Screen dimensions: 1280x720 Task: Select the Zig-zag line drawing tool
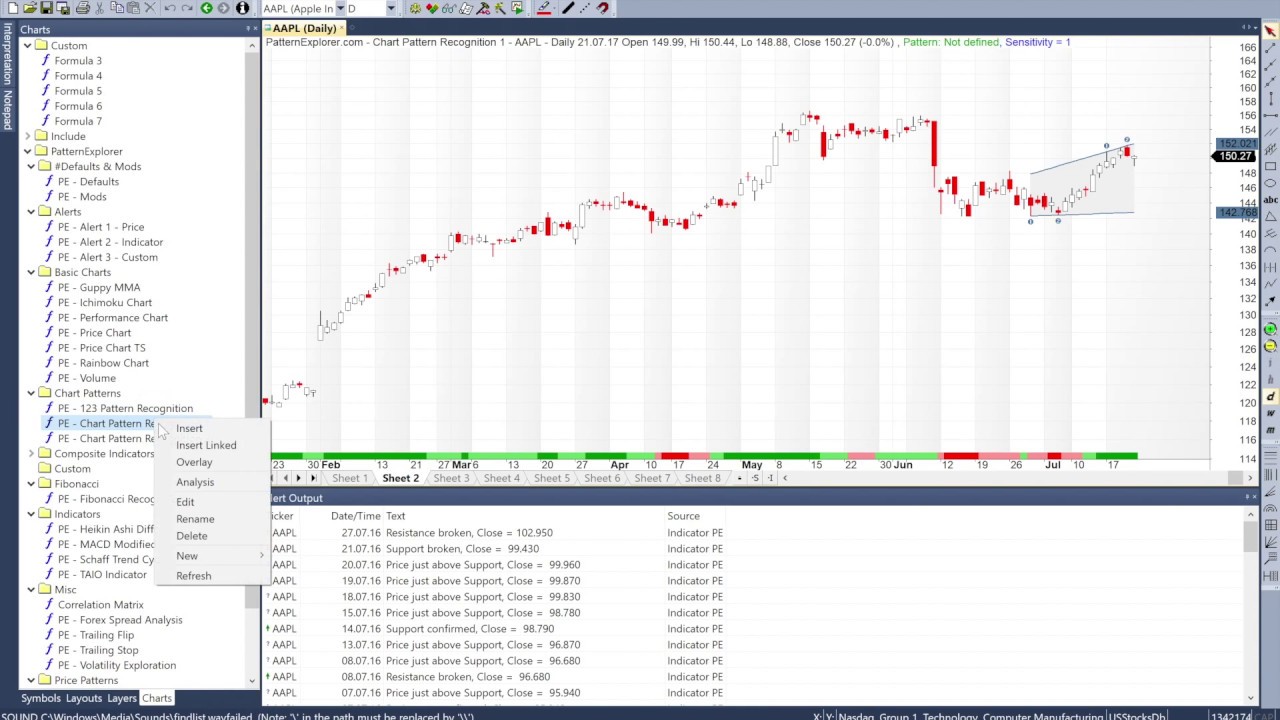coord(1270,284)
